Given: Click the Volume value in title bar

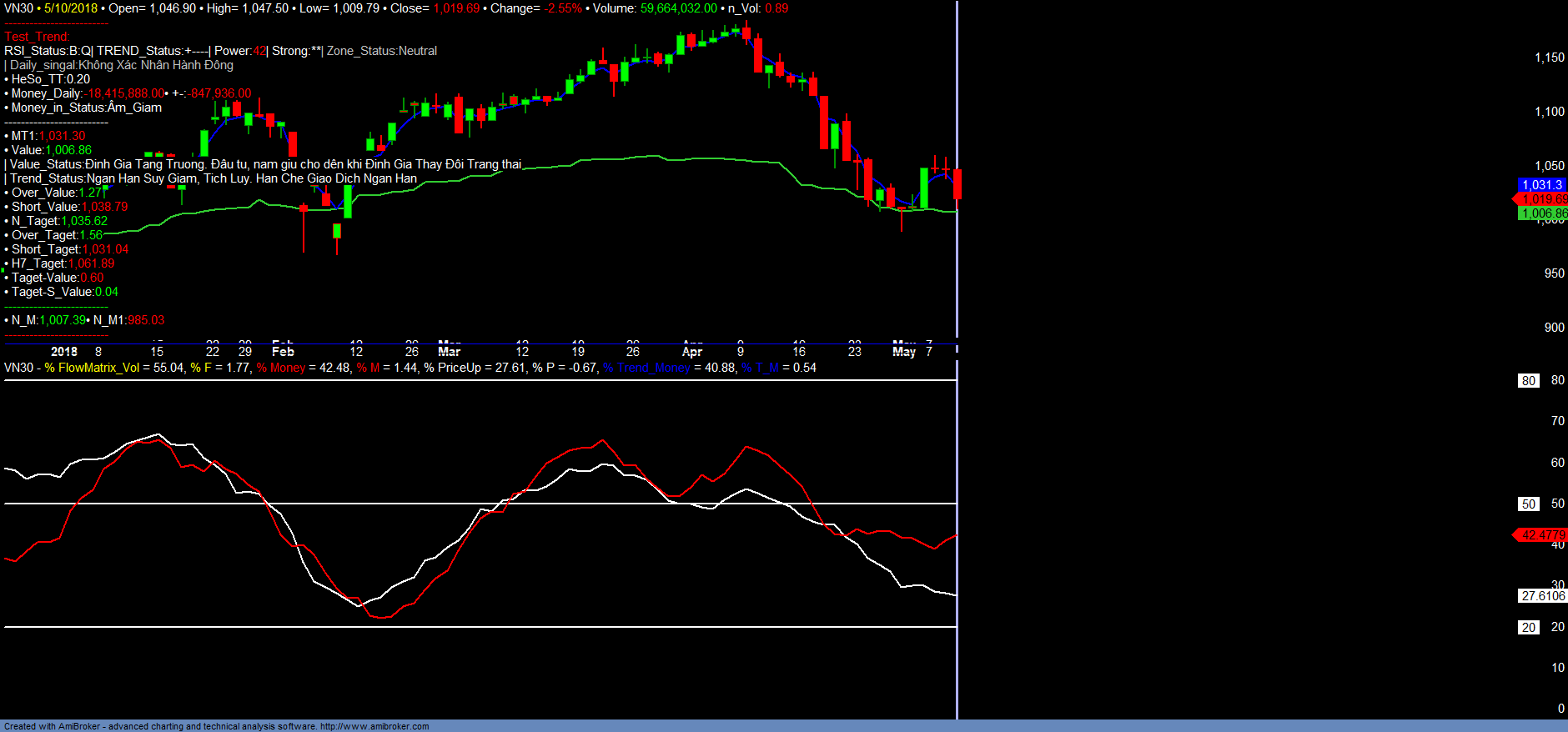Looking at the screenshot, I should [678, 8].
